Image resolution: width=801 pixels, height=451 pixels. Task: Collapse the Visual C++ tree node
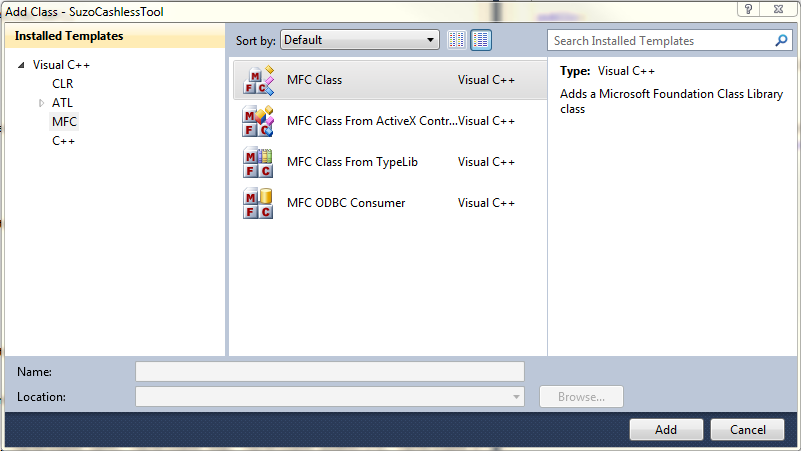[x=22, y=65]
